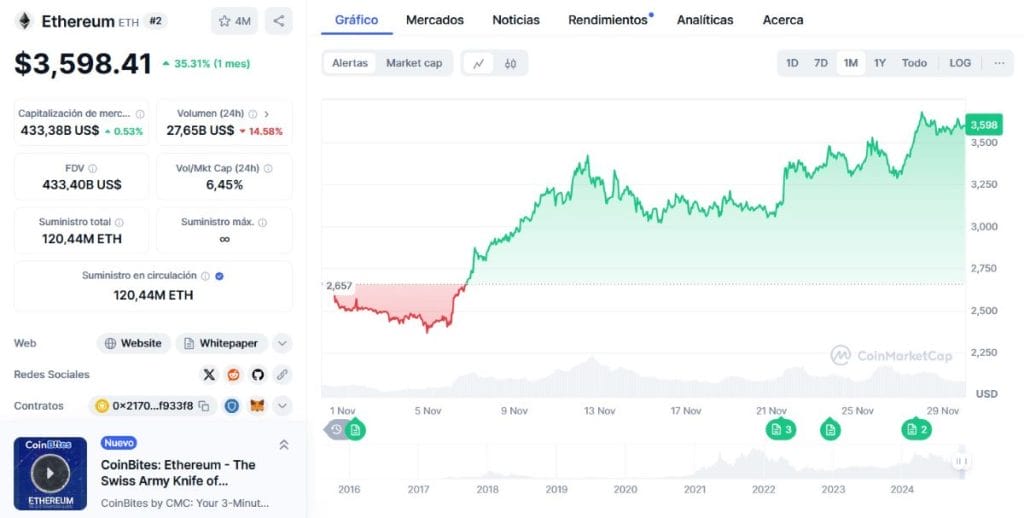1024x518 pixels.
Task: Select the 1Y time range
Action: point(880,63)
